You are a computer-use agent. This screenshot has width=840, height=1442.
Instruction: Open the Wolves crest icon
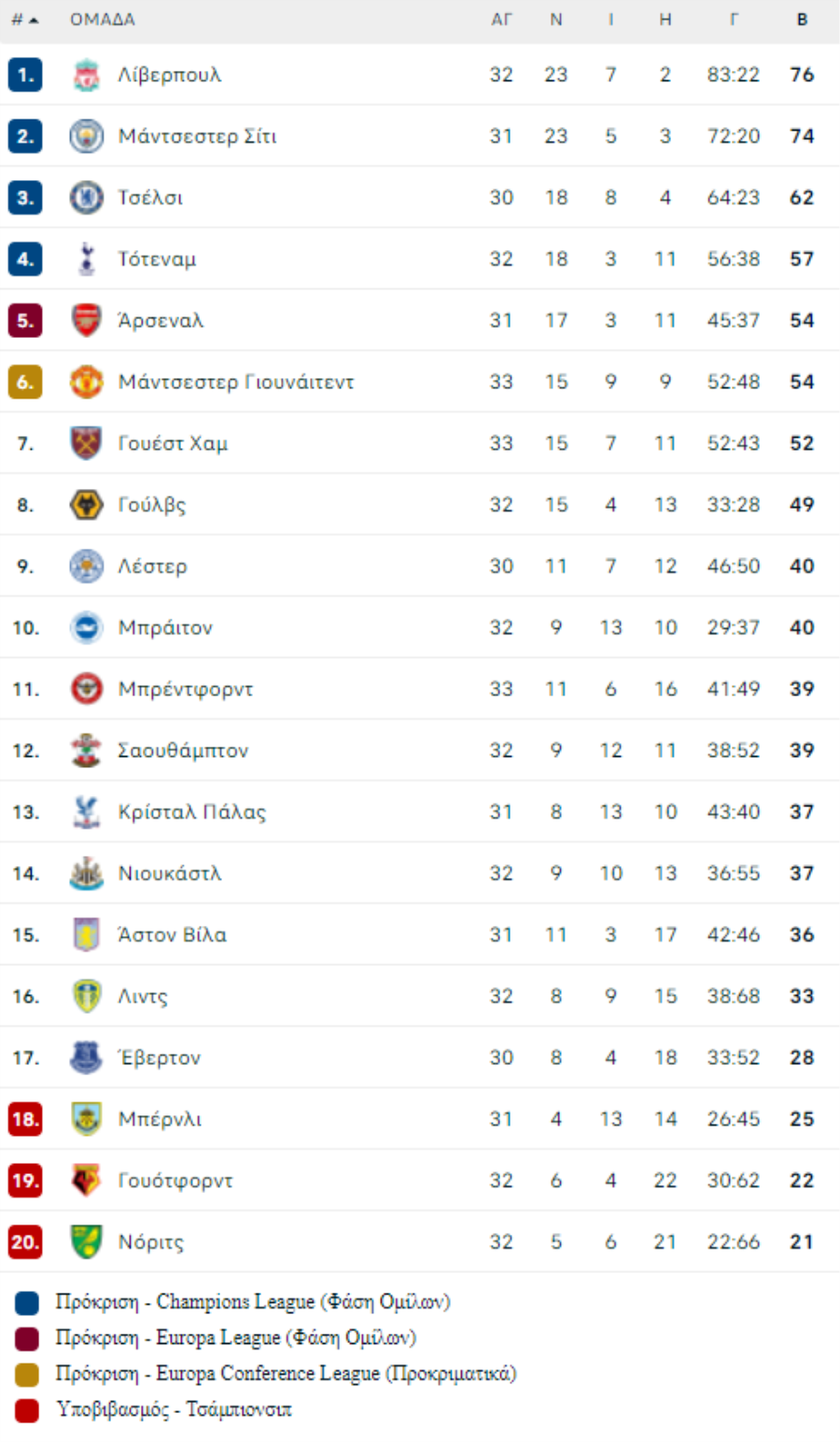tap(87, 505)
